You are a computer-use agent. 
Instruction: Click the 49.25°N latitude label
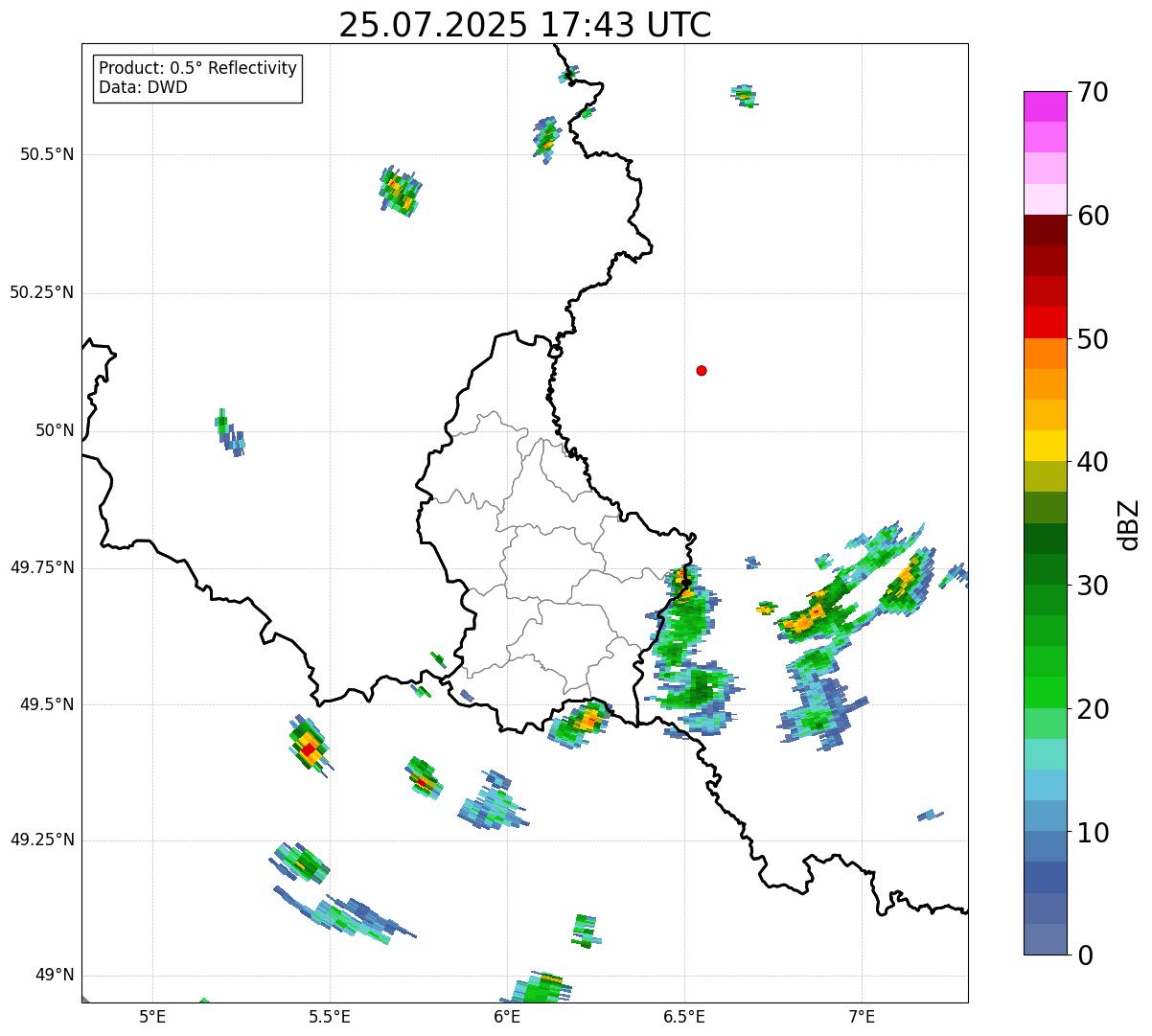[x=41, y=840]
